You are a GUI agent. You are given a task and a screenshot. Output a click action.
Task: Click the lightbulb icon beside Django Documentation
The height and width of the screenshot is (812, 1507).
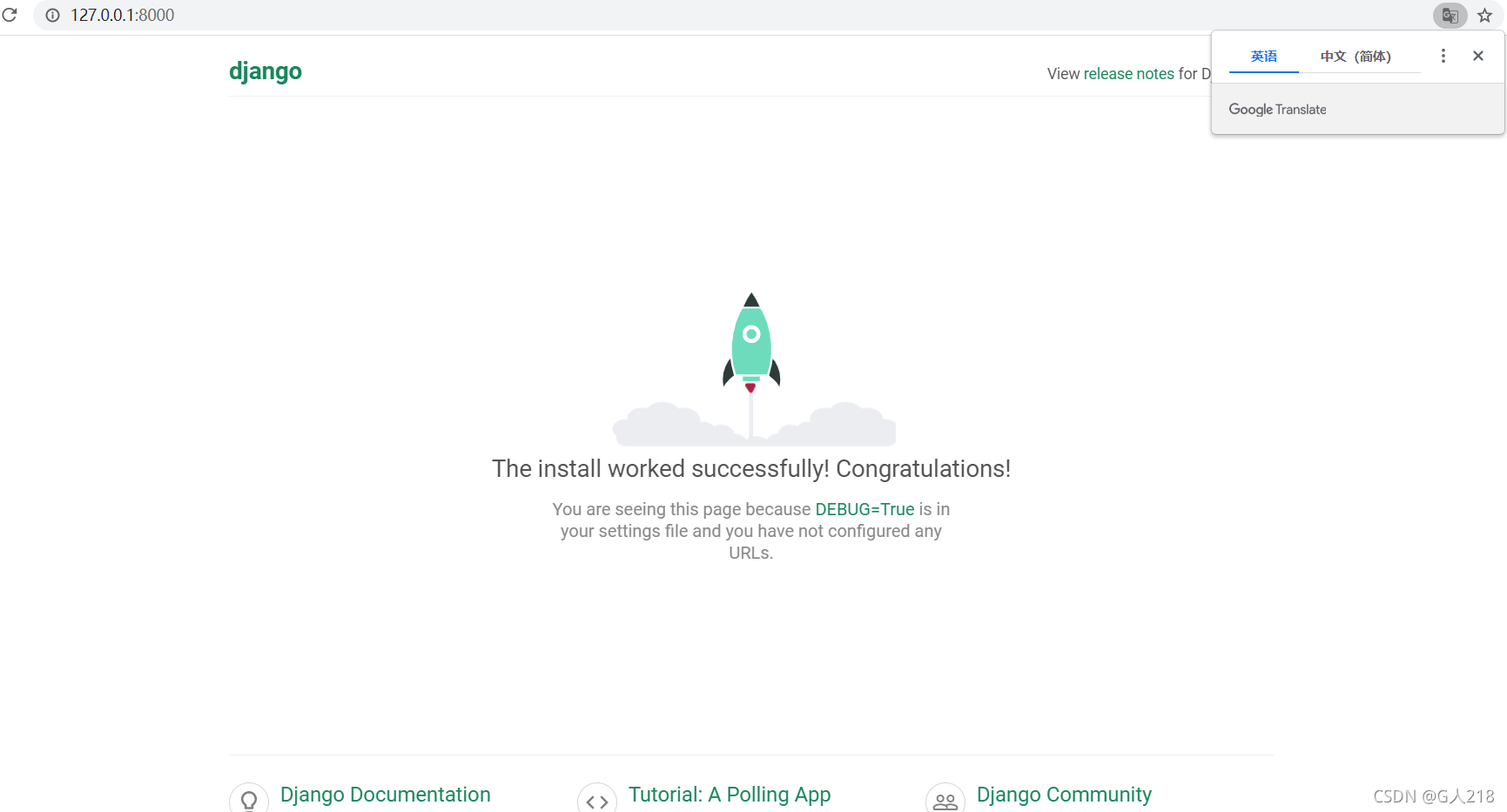tap(249, 799)
